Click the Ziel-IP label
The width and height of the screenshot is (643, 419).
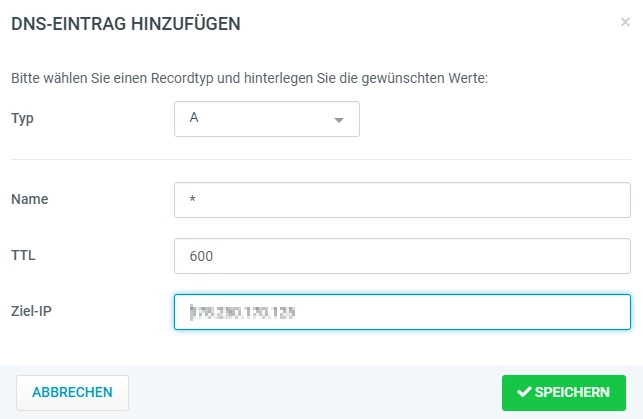coord(31,311)
